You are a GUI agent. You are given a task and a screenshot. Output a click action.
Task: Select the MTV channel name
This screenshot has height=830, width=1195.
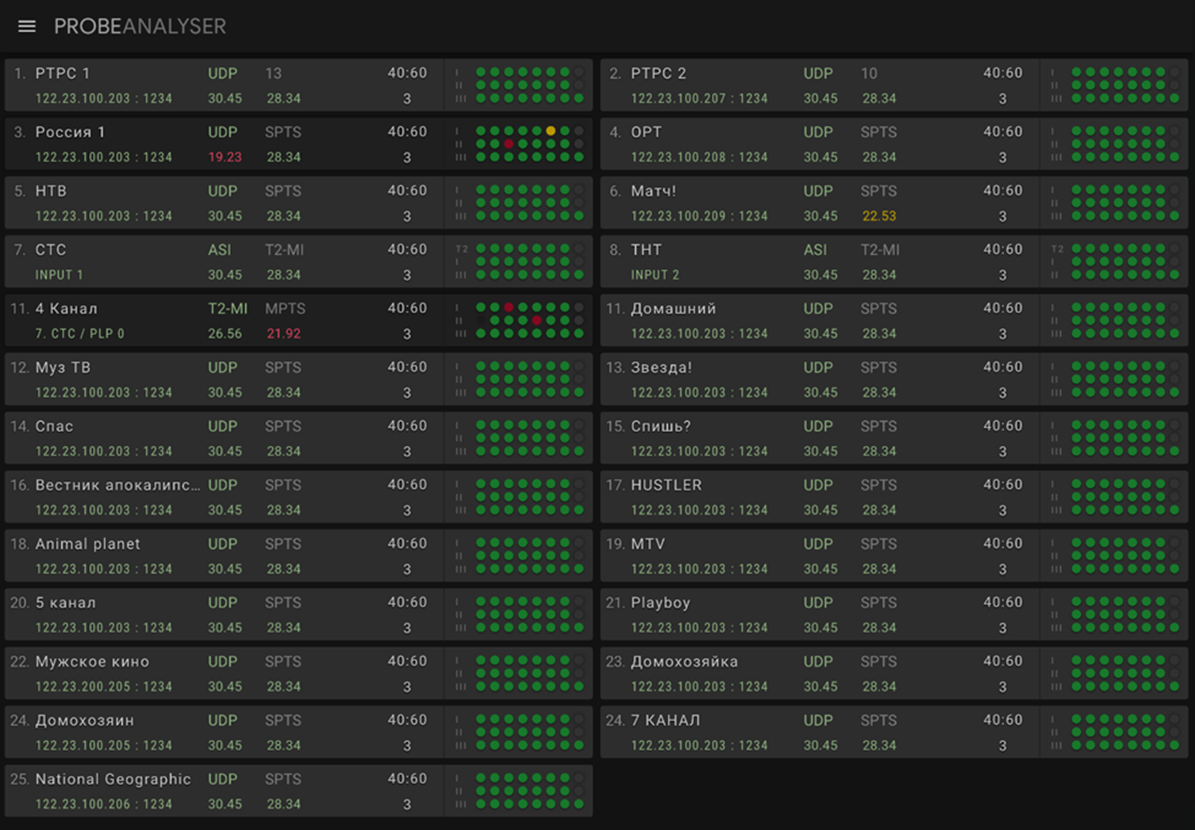(x=648, y=543)
